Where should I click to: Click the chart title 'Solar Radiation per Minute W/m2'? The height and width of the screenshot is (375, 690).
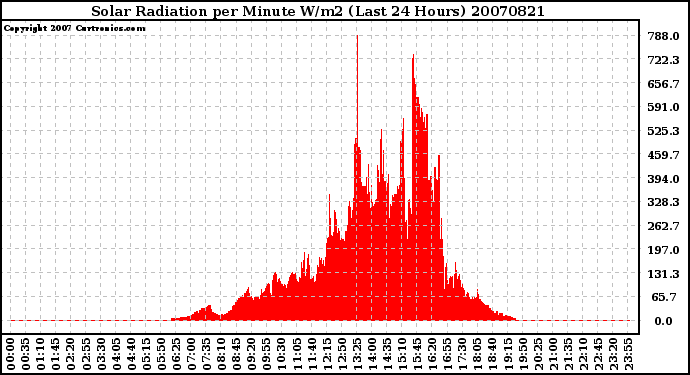(217, 11)
